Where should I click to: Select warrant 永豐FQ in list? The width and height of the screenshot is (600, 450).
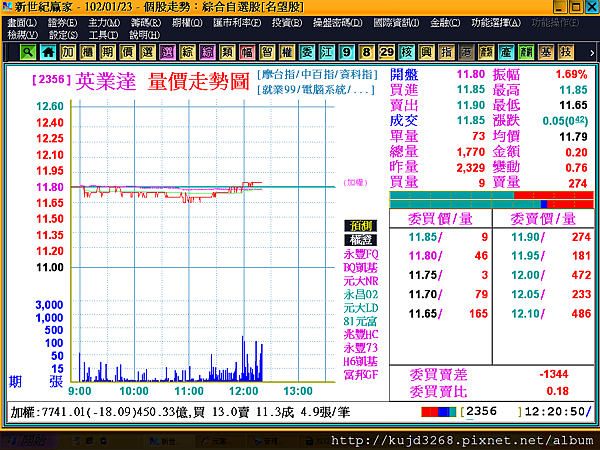361,254
